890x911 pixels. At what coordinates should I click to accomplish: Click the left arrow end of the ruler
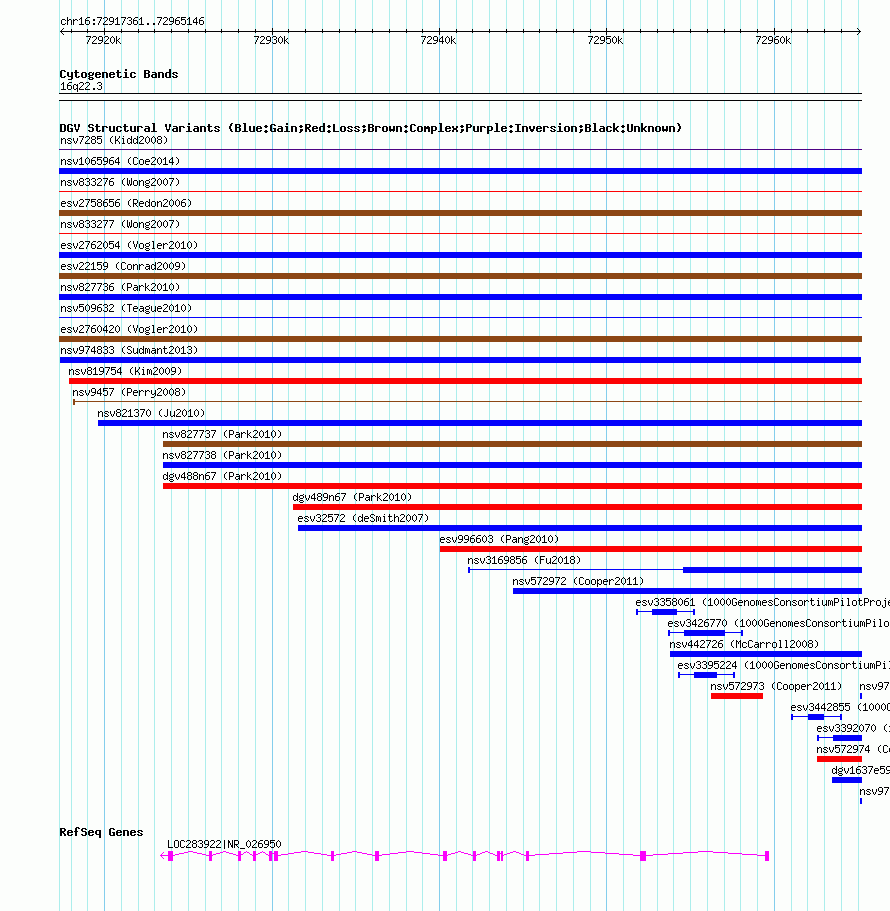(62, 31)
